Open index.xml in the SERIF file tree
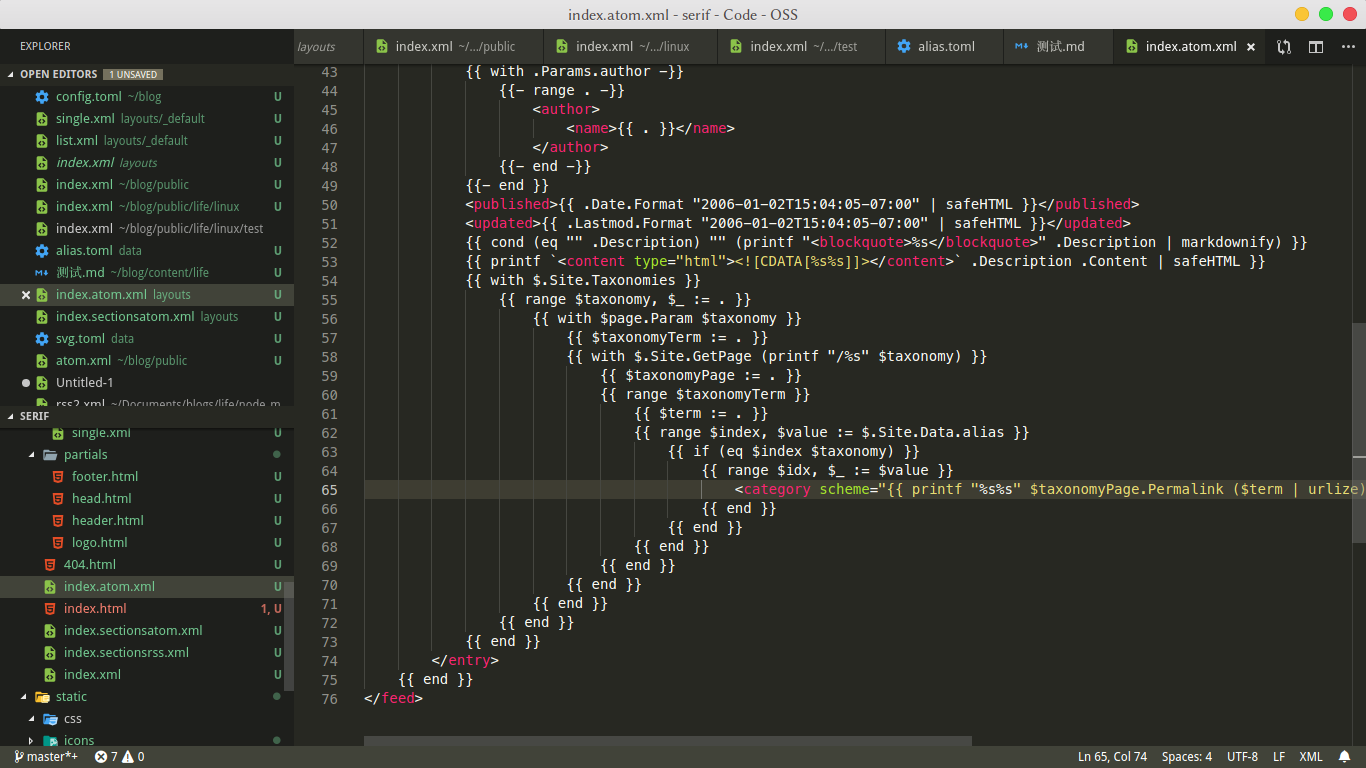Screen dimensions: 1366x768 [147, 675]
